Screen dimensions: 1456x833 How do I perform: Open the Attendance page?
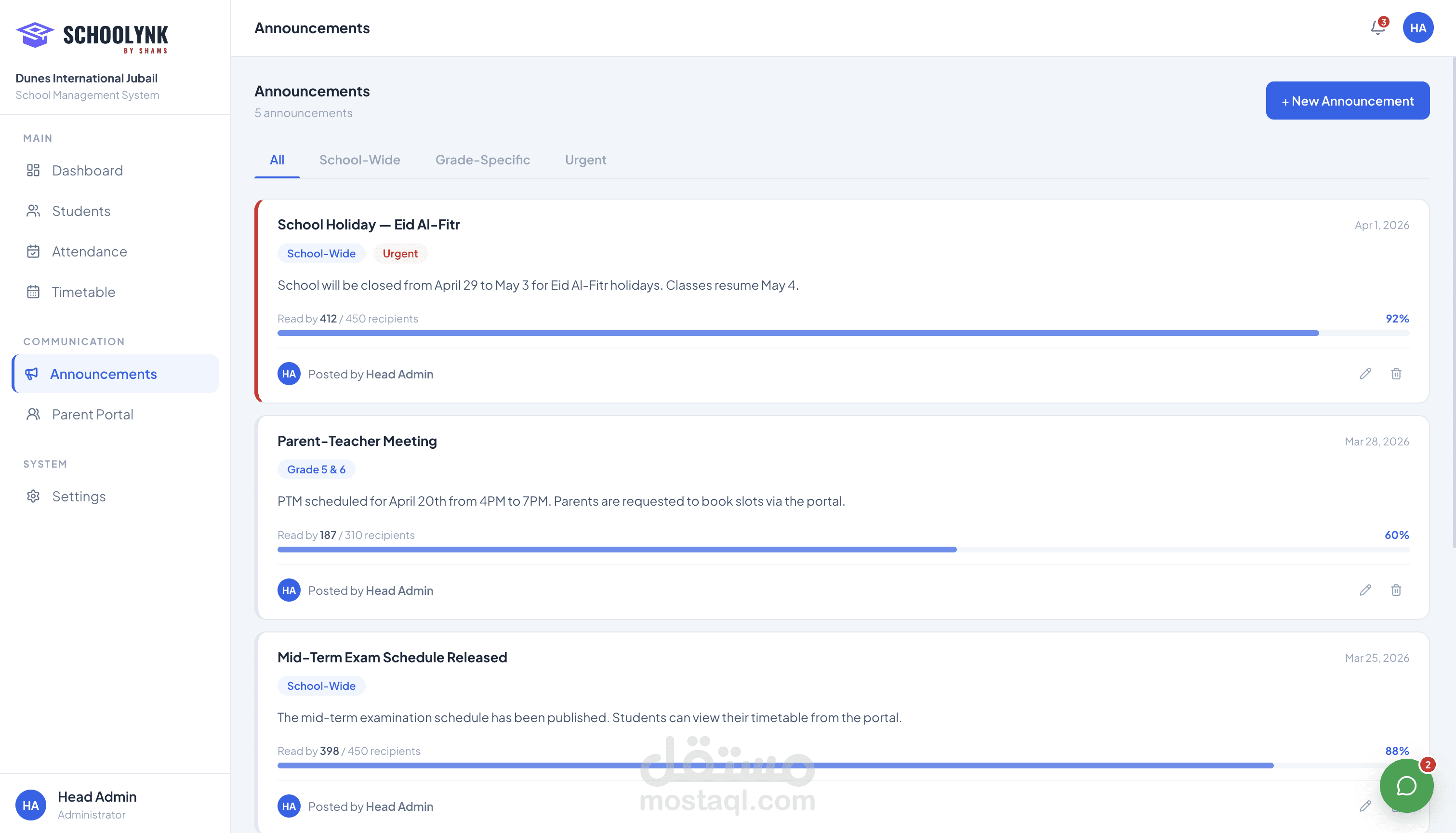click(89, 252)
